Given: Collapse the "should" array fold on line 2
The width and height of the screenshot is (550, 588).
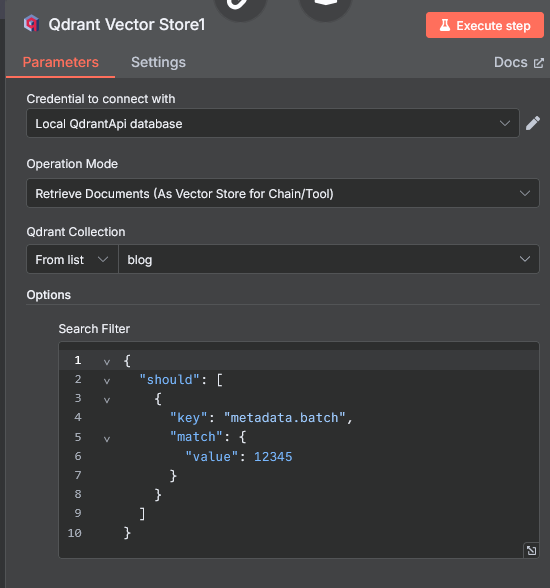Looking at the screenshot, I should click(107, 381).
